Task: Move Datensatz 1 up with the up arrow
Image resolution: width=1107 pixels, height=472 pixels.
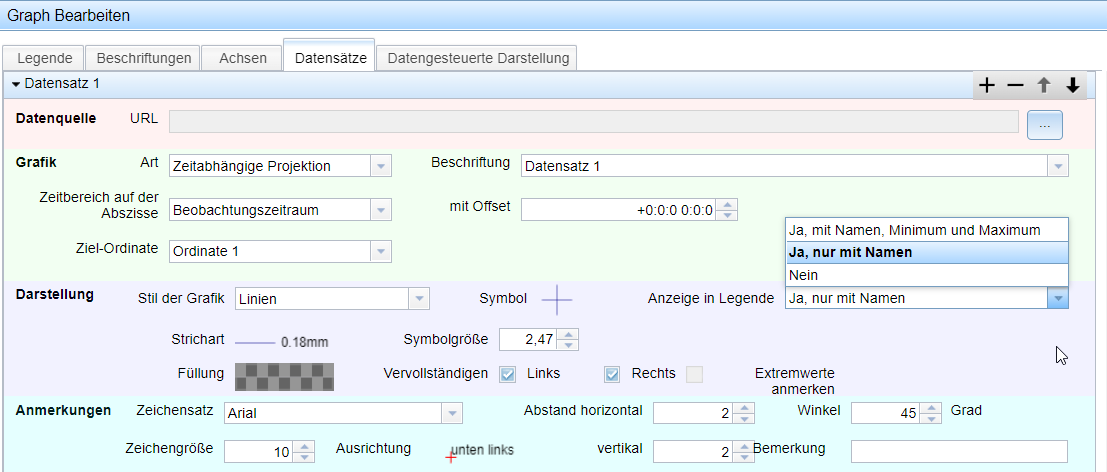Action: coord(1043,85)
